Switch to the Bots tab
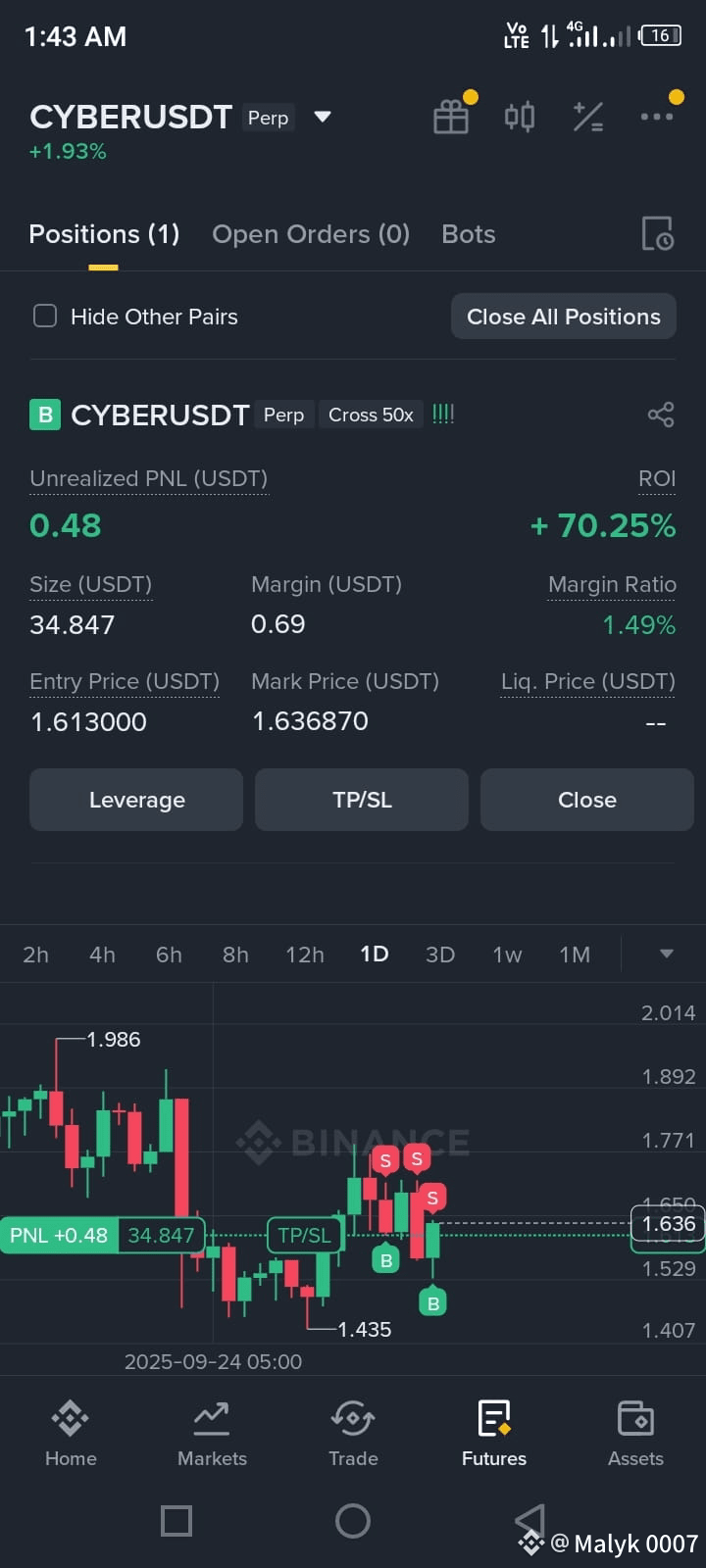Viewport: 706px width, 1568px height. 469,234
